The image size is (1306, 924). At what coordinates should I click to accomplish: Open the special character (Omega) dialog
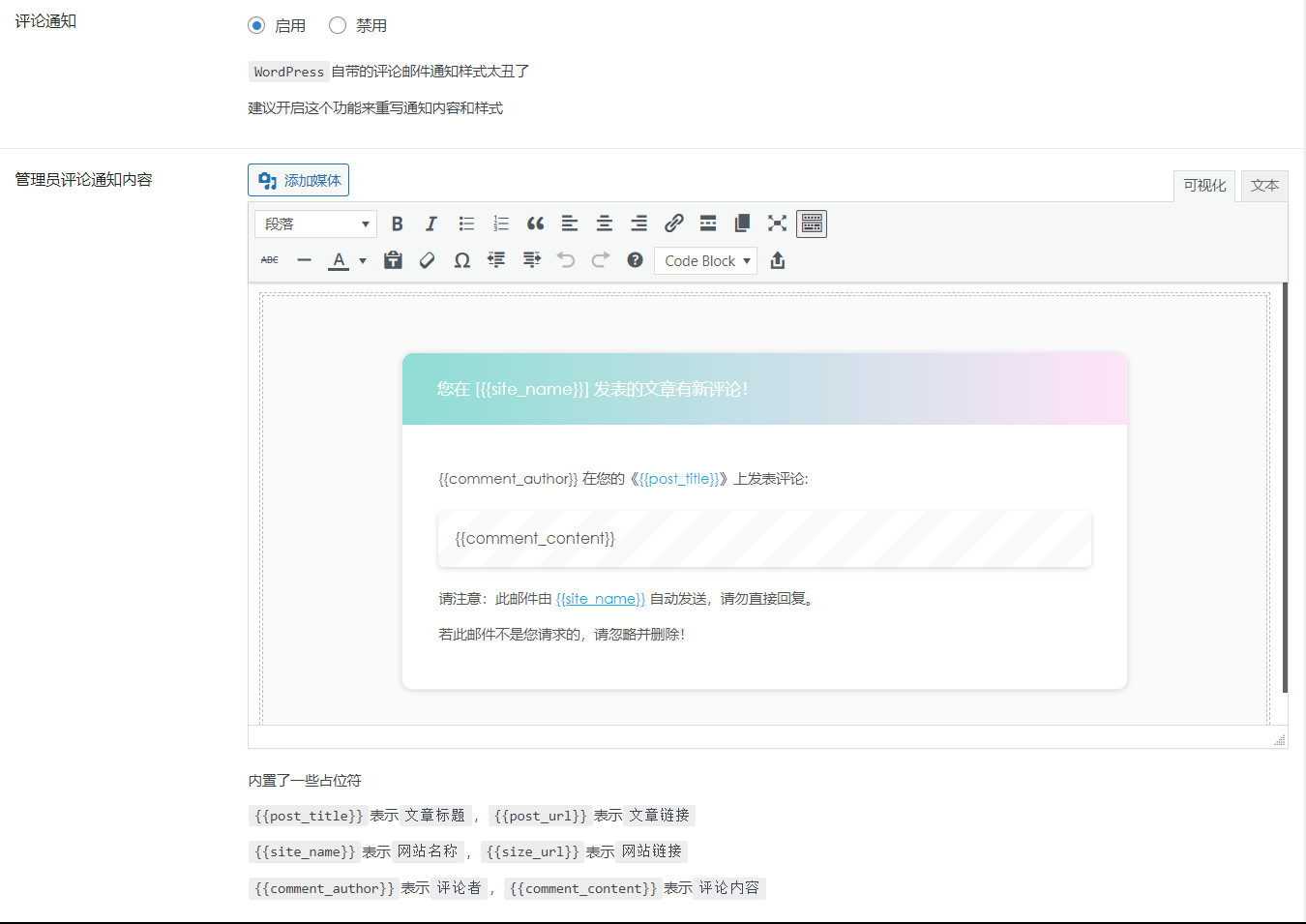[462, 260]
